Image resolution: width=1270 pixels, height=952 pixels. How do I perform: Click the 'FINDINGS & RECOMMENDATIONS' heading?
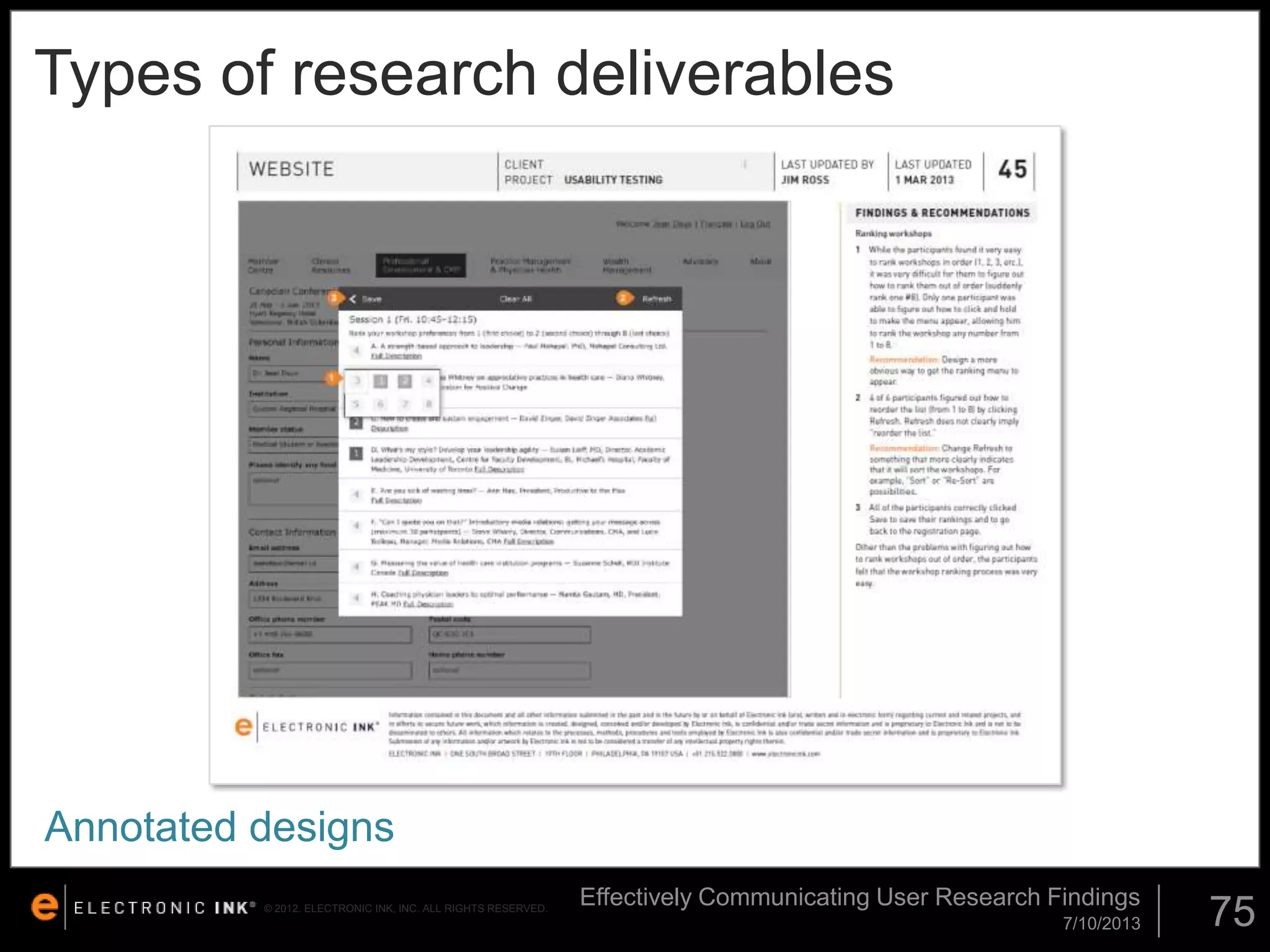coord(942,213)
